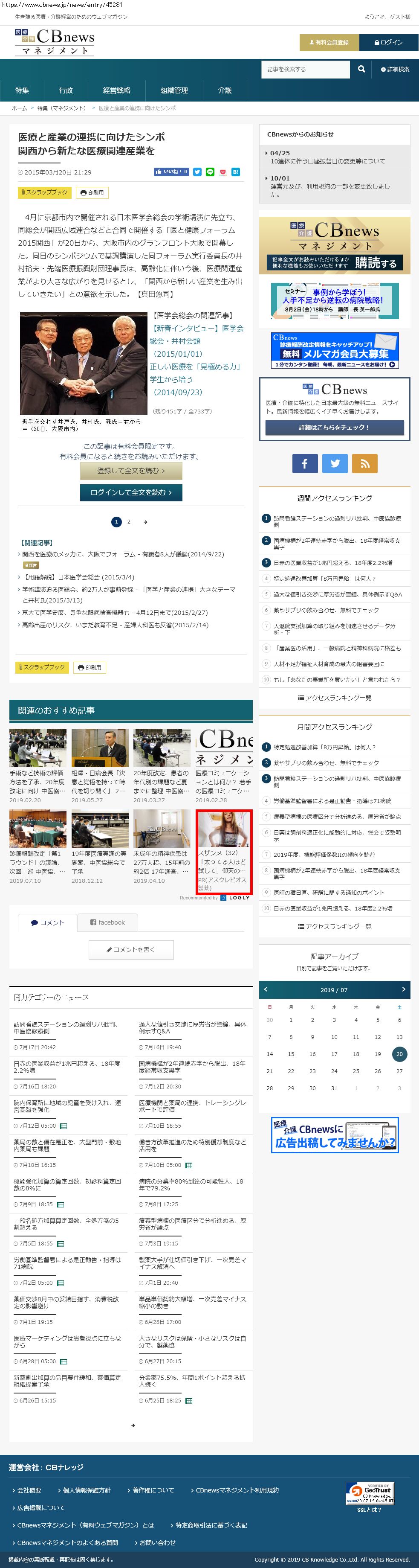This screenshot has width=419, height=1568.
Task: Open 詳細検索 advanced search
Action: 395,70
